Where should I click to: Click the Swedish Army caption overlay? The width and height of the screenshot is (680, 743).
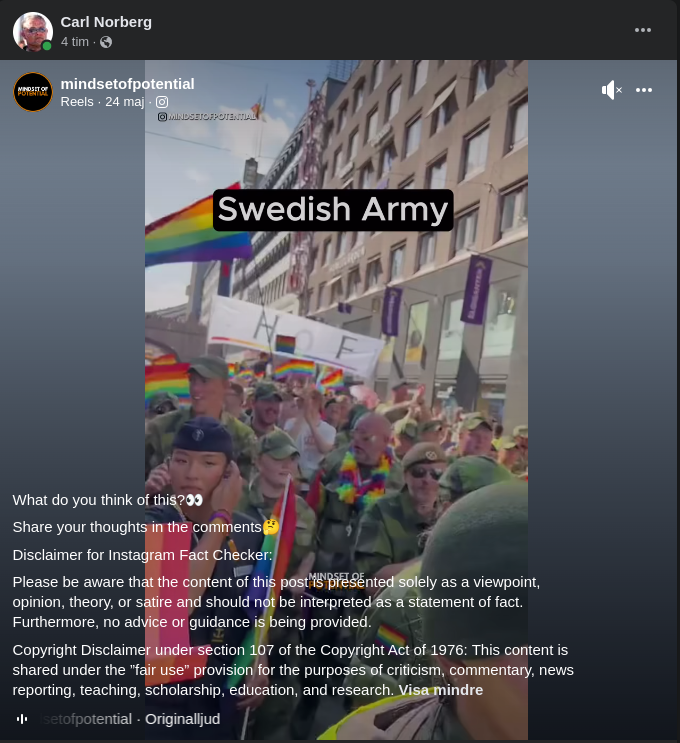(x=333, y=210)
